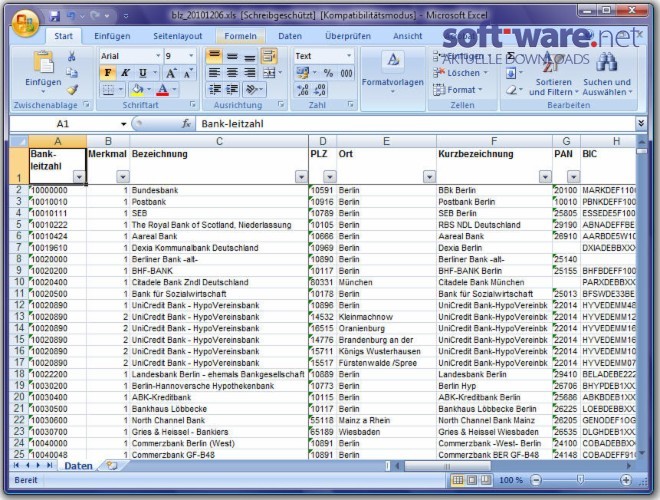Zoom out with the minus button

tap(535, 480)
